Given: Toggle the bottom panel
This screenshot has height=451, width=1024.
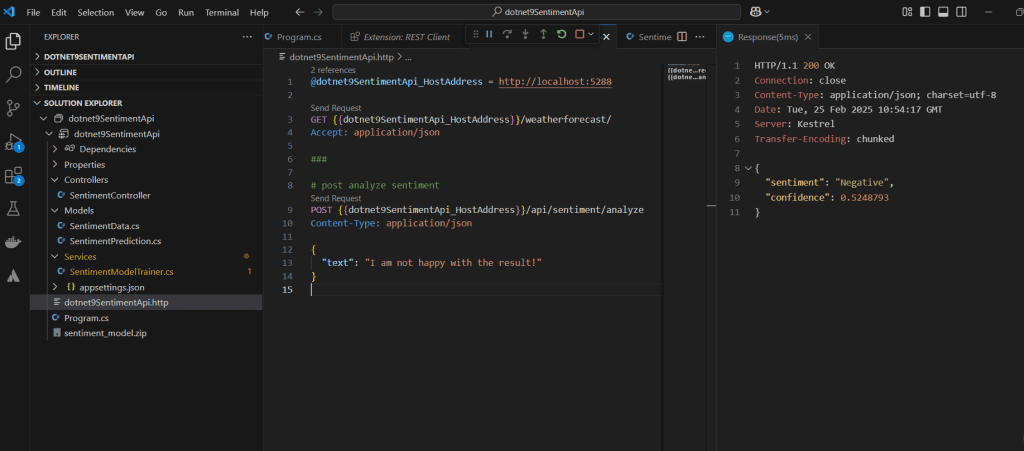Looking at the screenshot, I should coord(943,12).
